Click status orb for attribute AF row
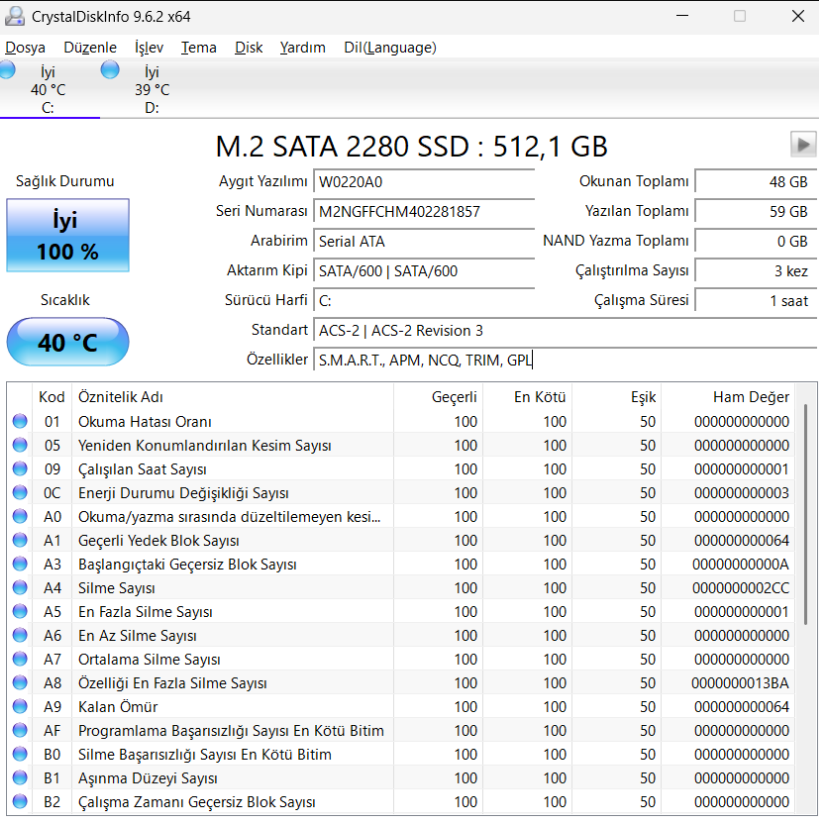 tap(20, 730)
